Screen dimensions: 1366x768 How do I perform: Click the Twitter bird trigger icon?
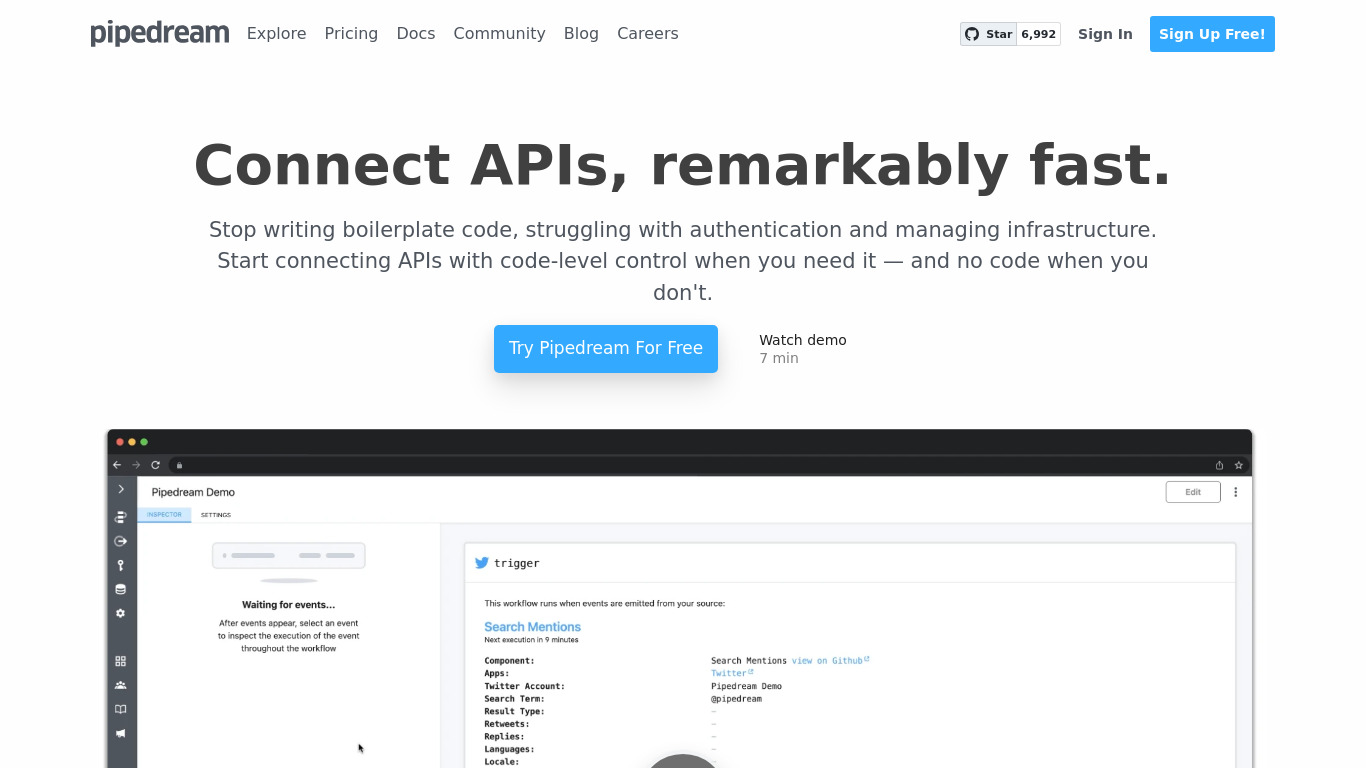coord(482,563)
